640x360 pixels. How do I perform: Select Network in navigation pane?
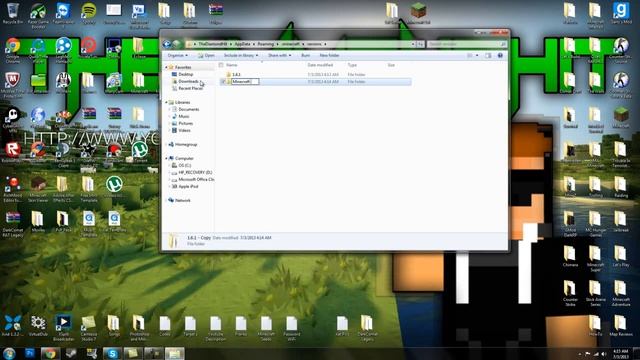(x=182, y=200)
